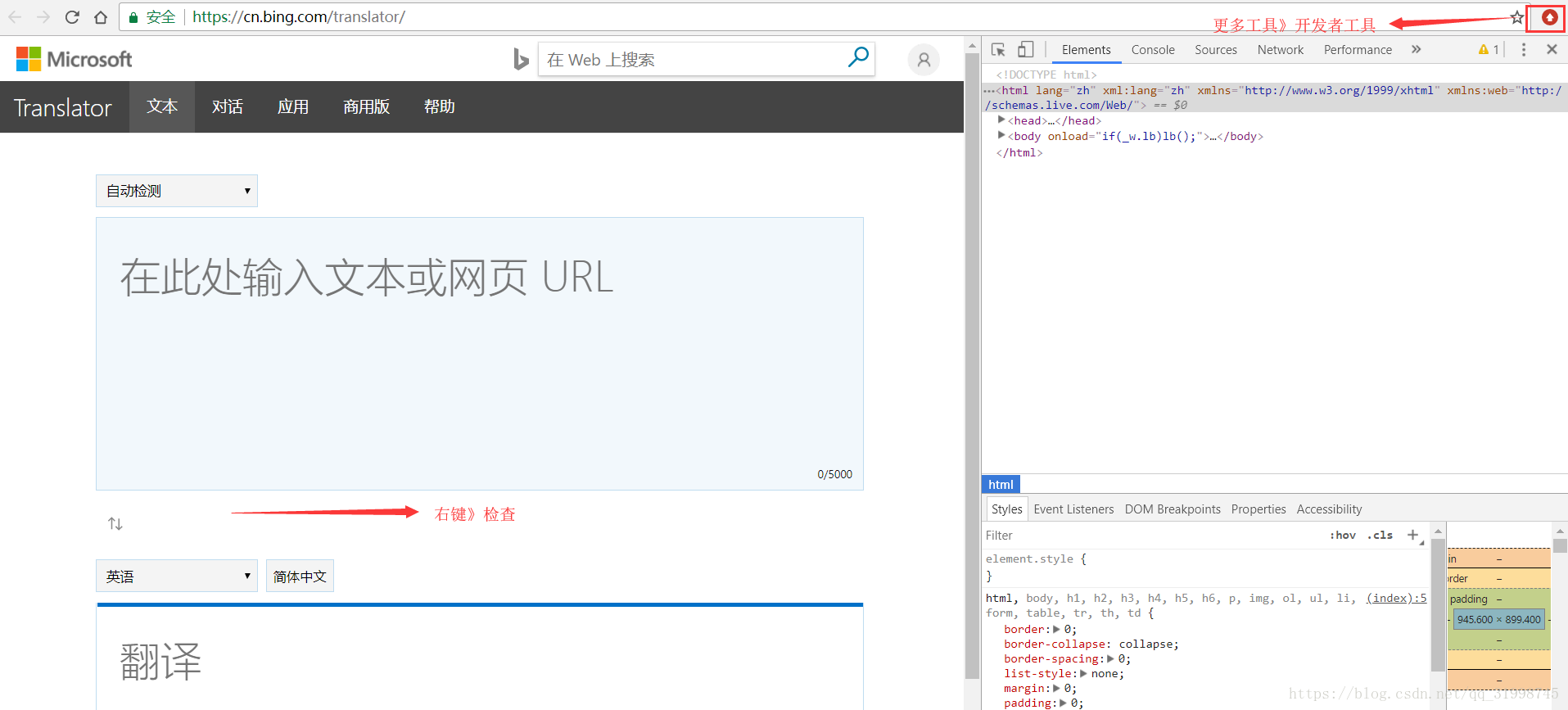
Task: Go back with the browser back arrow
Action: pos(15,17)
